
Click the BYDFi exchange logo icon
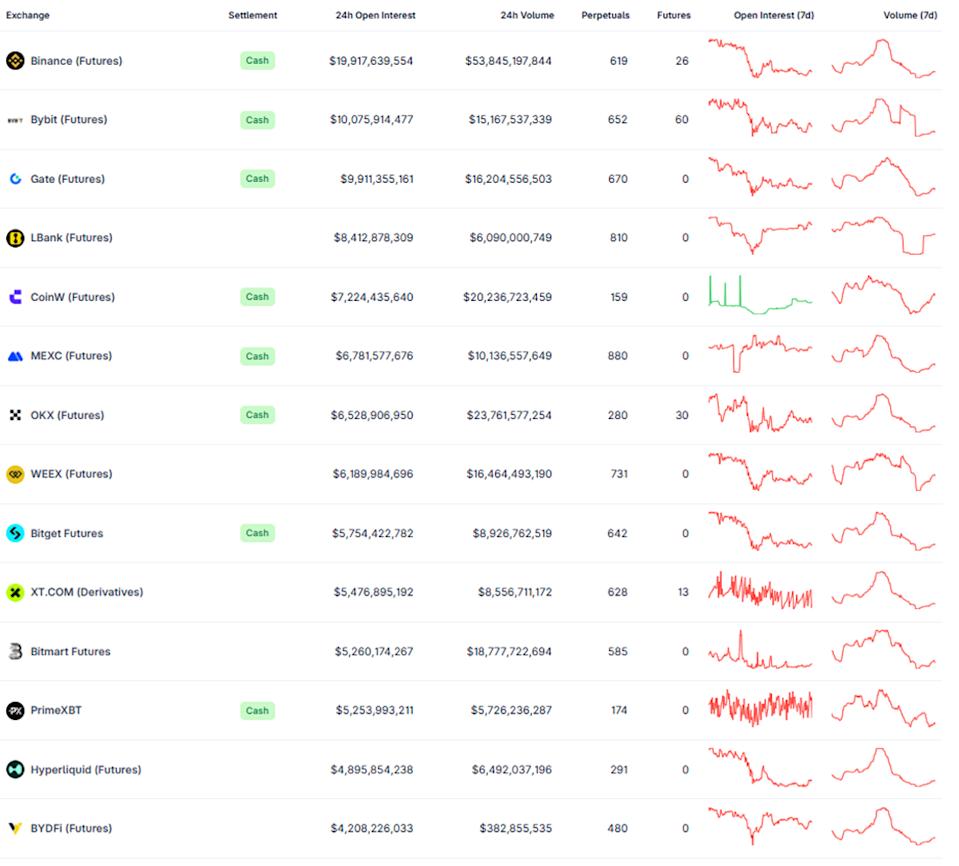pos(15,829)
